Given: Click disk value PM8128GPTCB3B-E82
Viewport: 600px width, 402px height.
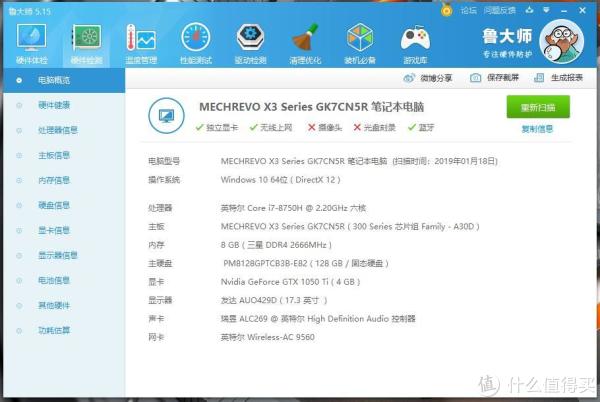Looking at the screenshot, I should (306, 263).
